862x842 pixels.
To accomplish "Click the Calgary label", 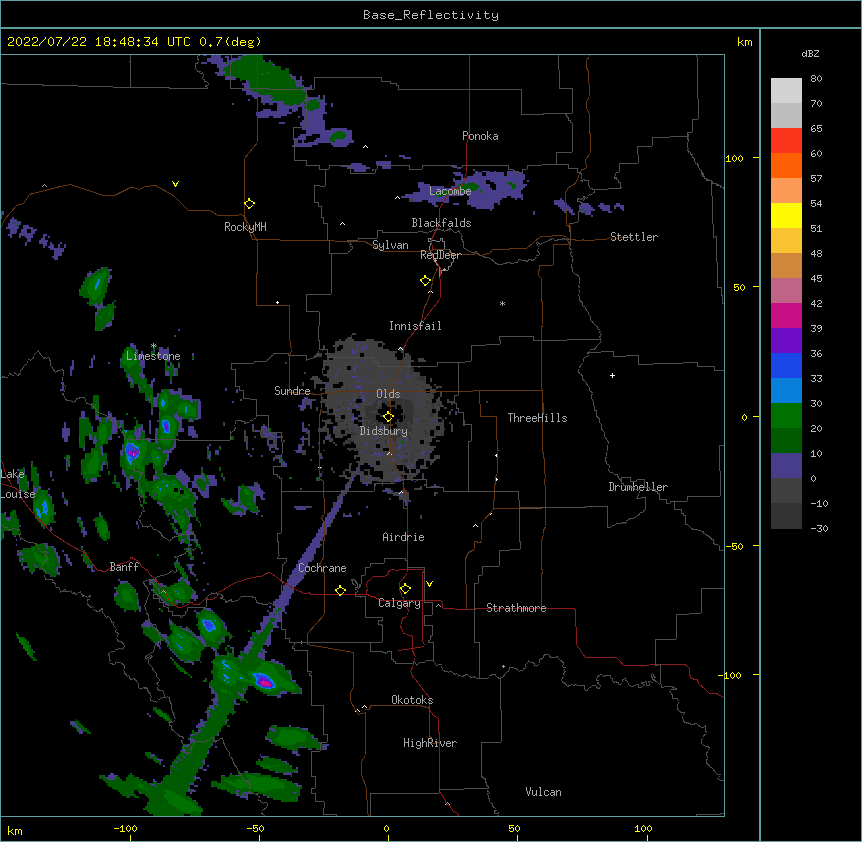I will click(399, 603).
